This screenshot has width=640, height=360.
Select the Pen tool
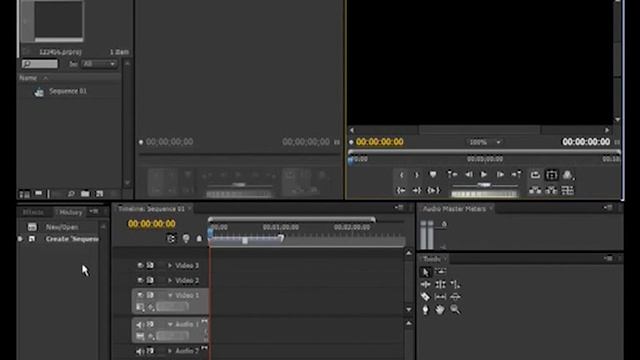click(x=425, y=310)
